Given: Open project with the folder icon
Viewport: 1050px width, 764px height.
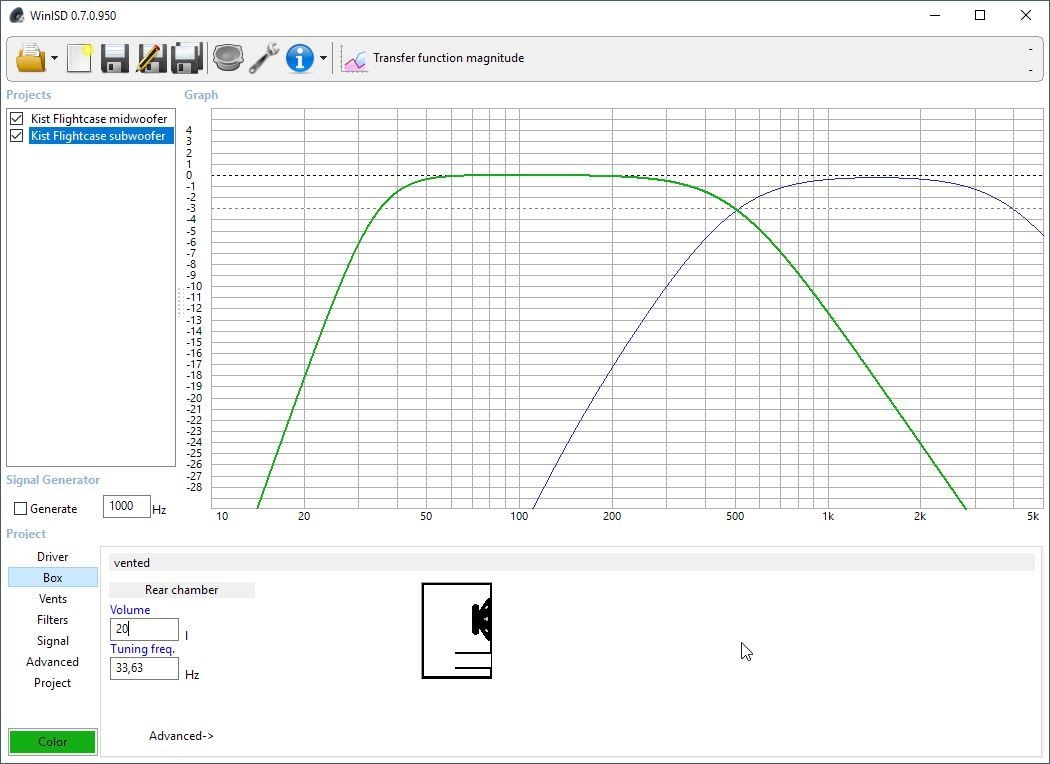Looking at the screenshot, I should [x=31, y=58].
